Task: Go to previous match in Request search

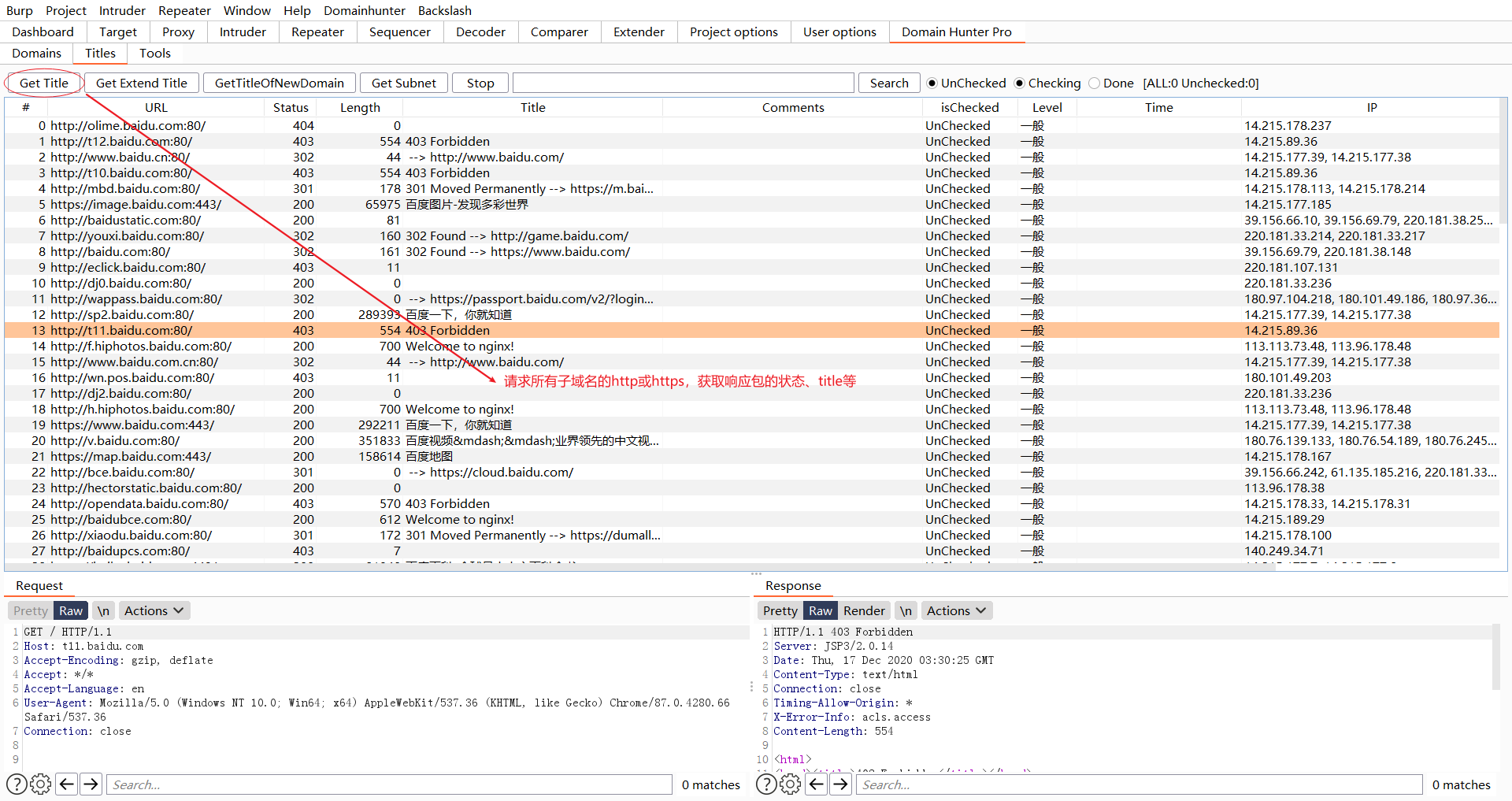Action: pos(67,784)
